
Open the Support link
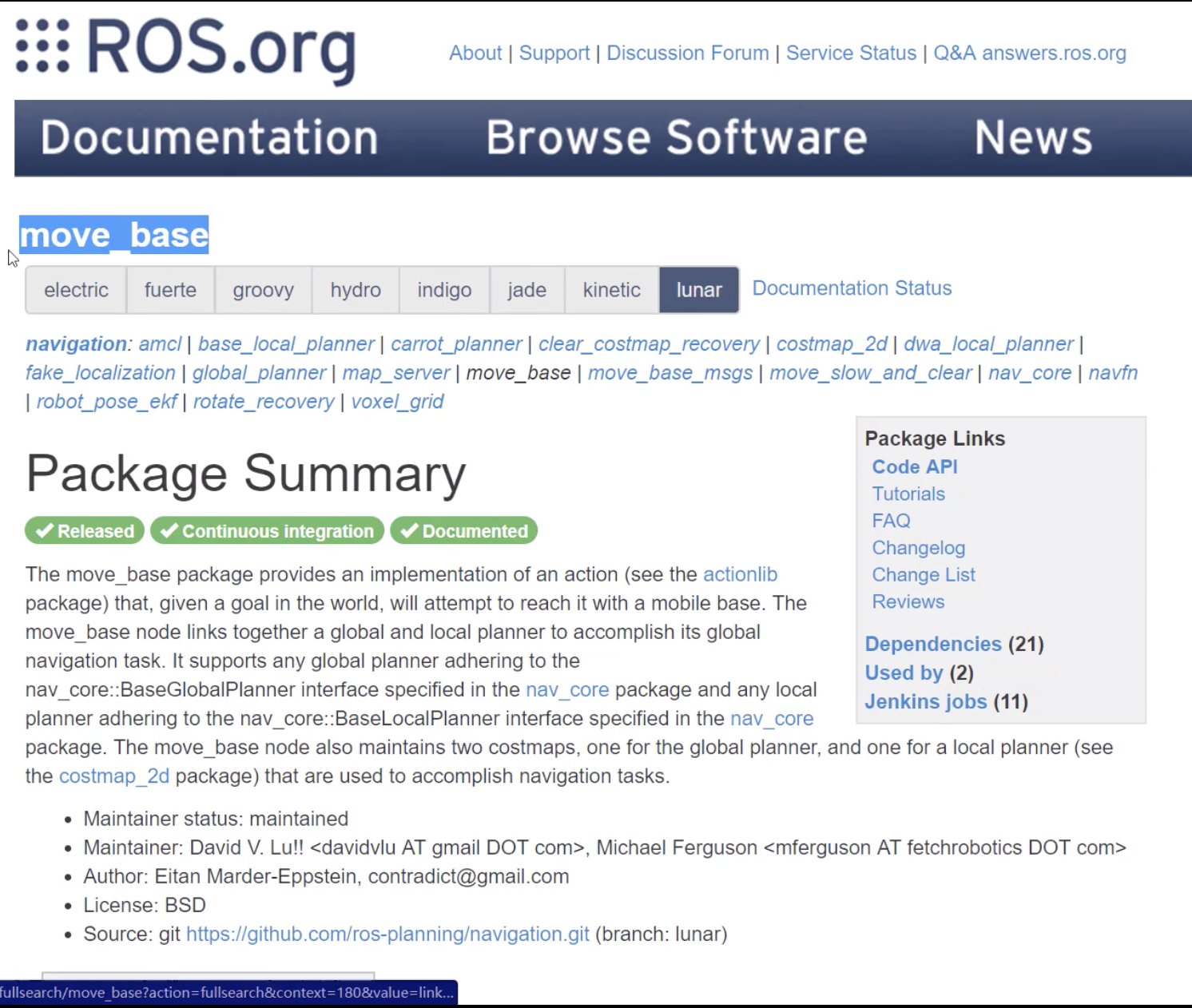pyautogui.click(x=554, y=53)
